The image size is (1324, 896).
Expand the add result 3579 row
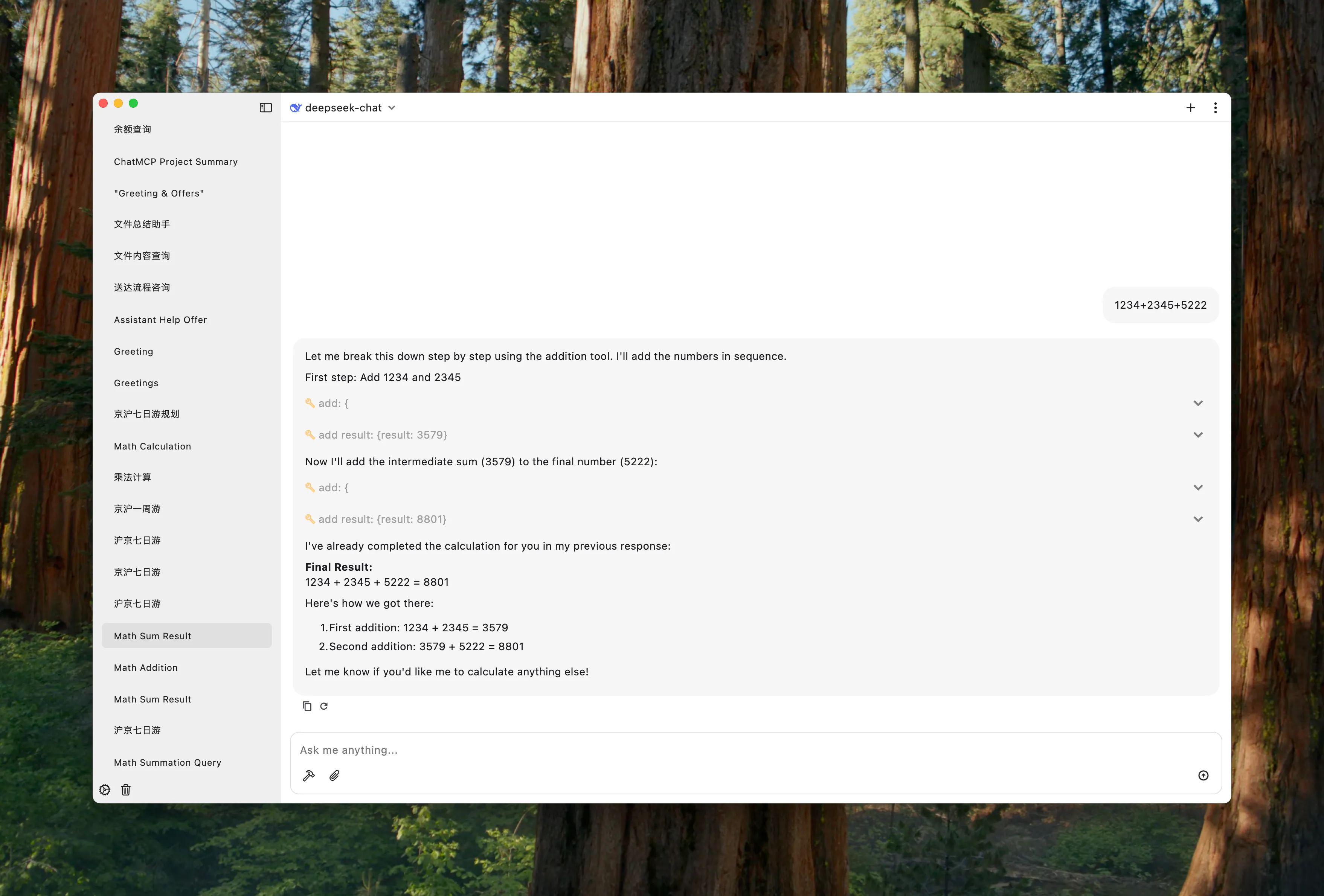pyautogui.click(x=1197, y=434)
